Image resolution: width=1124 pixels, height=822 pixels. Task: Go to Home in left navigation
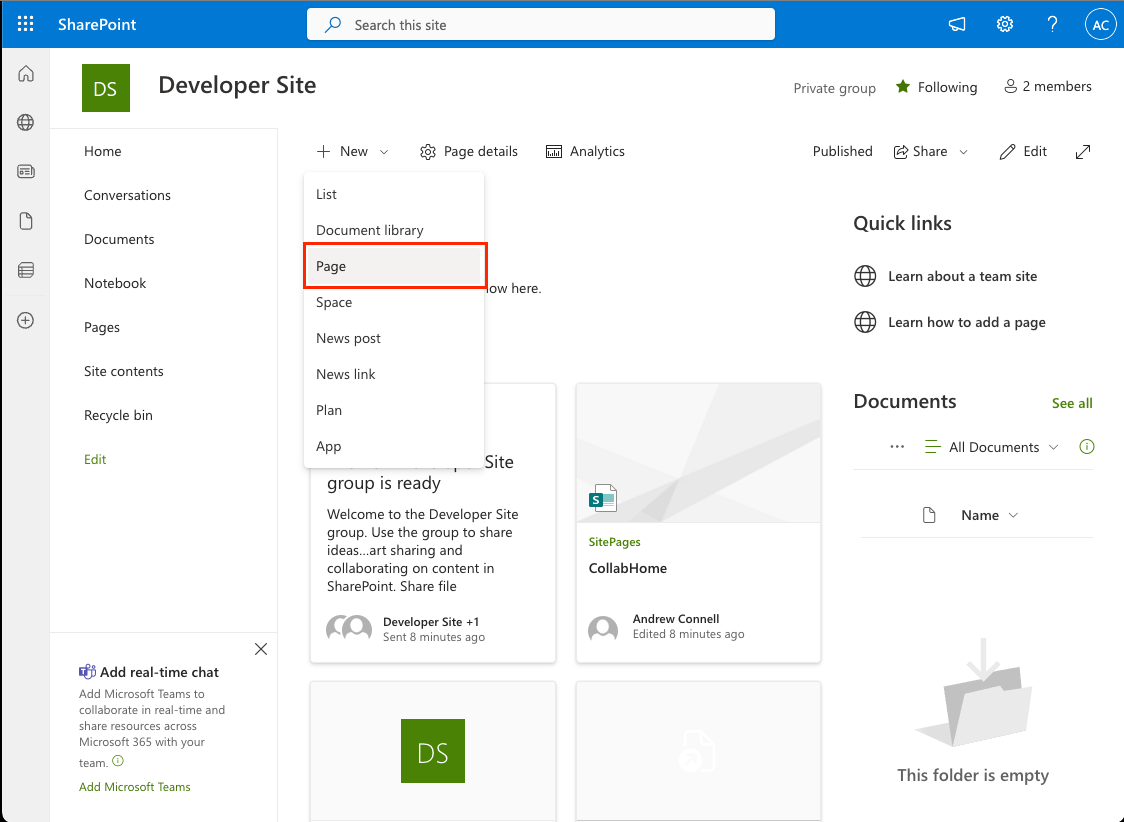[103, 151]
